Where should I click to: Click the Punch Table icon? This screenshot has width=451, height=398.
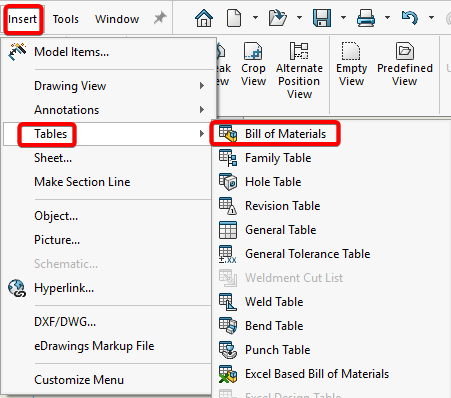[228, 350]
